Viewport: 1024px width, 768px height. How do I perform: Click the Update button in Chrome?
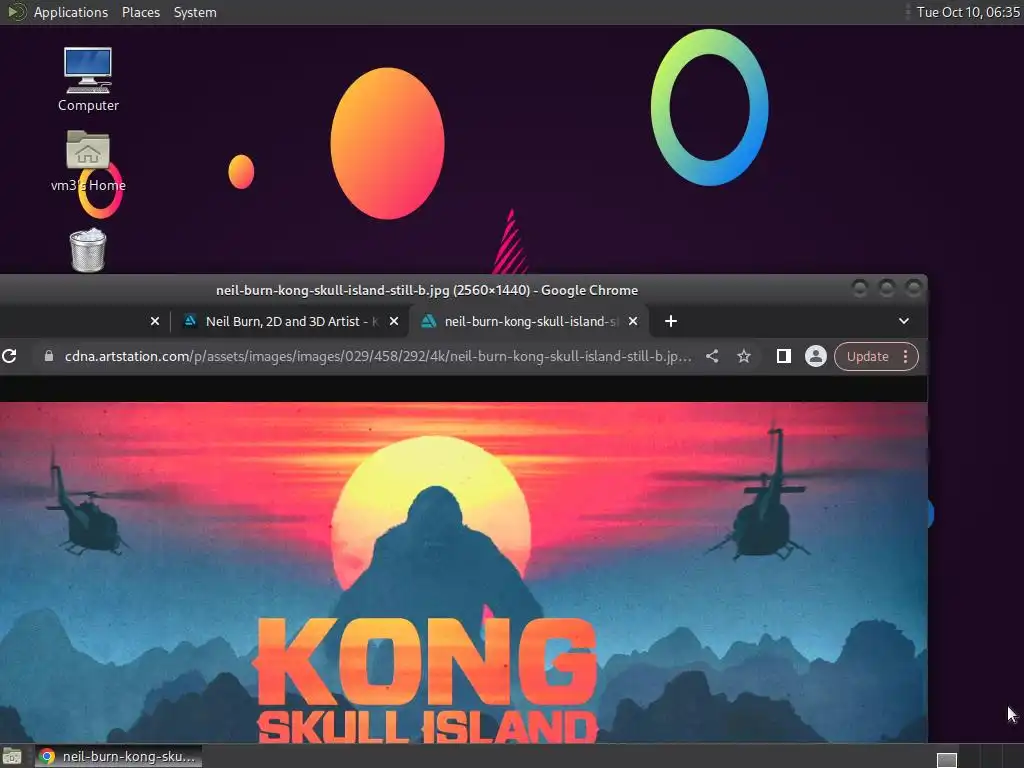(867, 357)
